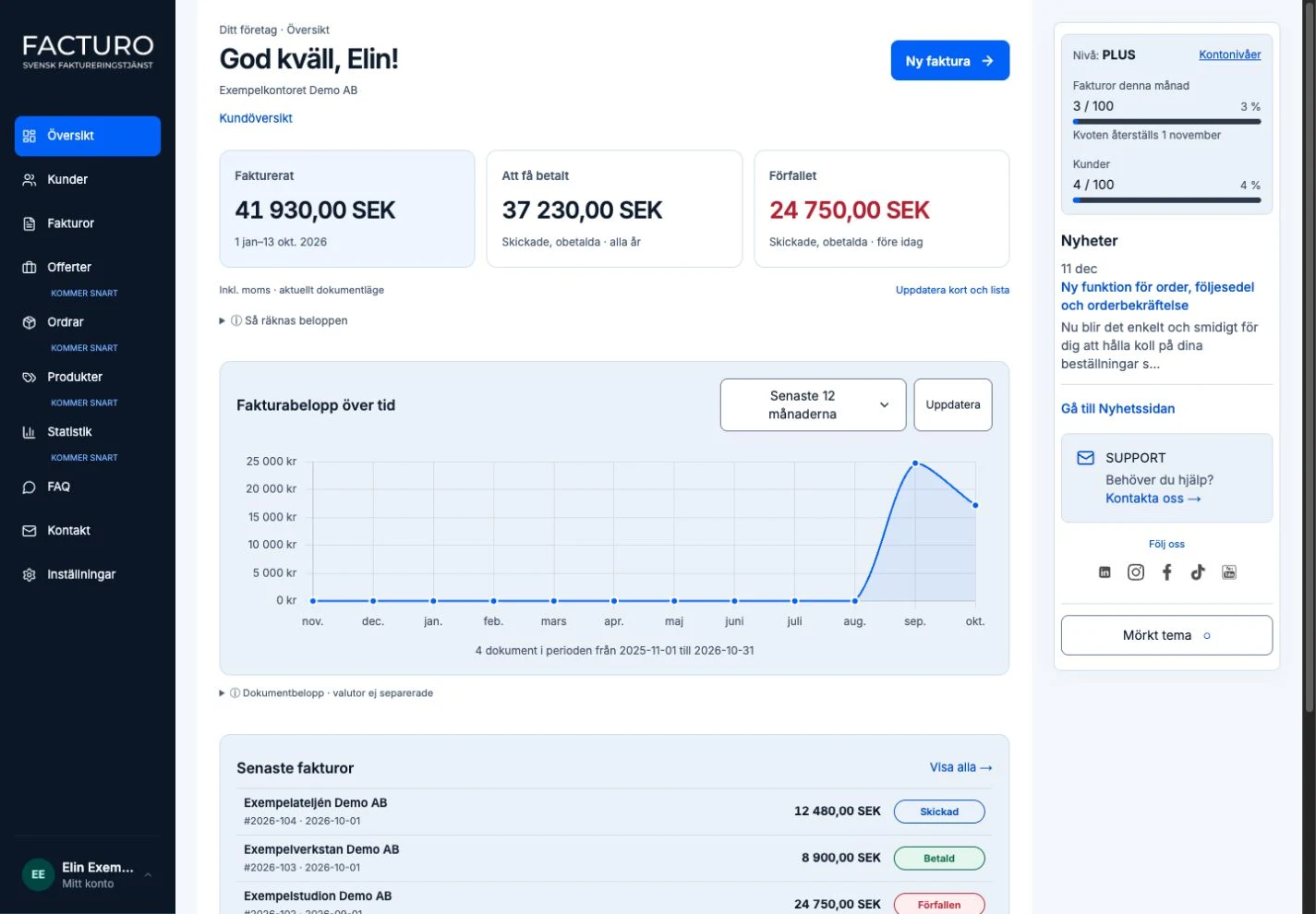The height and width of the screenshot is (914, 1316).
Task: Click the Skickad badge on invoice #2026-104
Action: pyautogui.click(x=939, y=812)
